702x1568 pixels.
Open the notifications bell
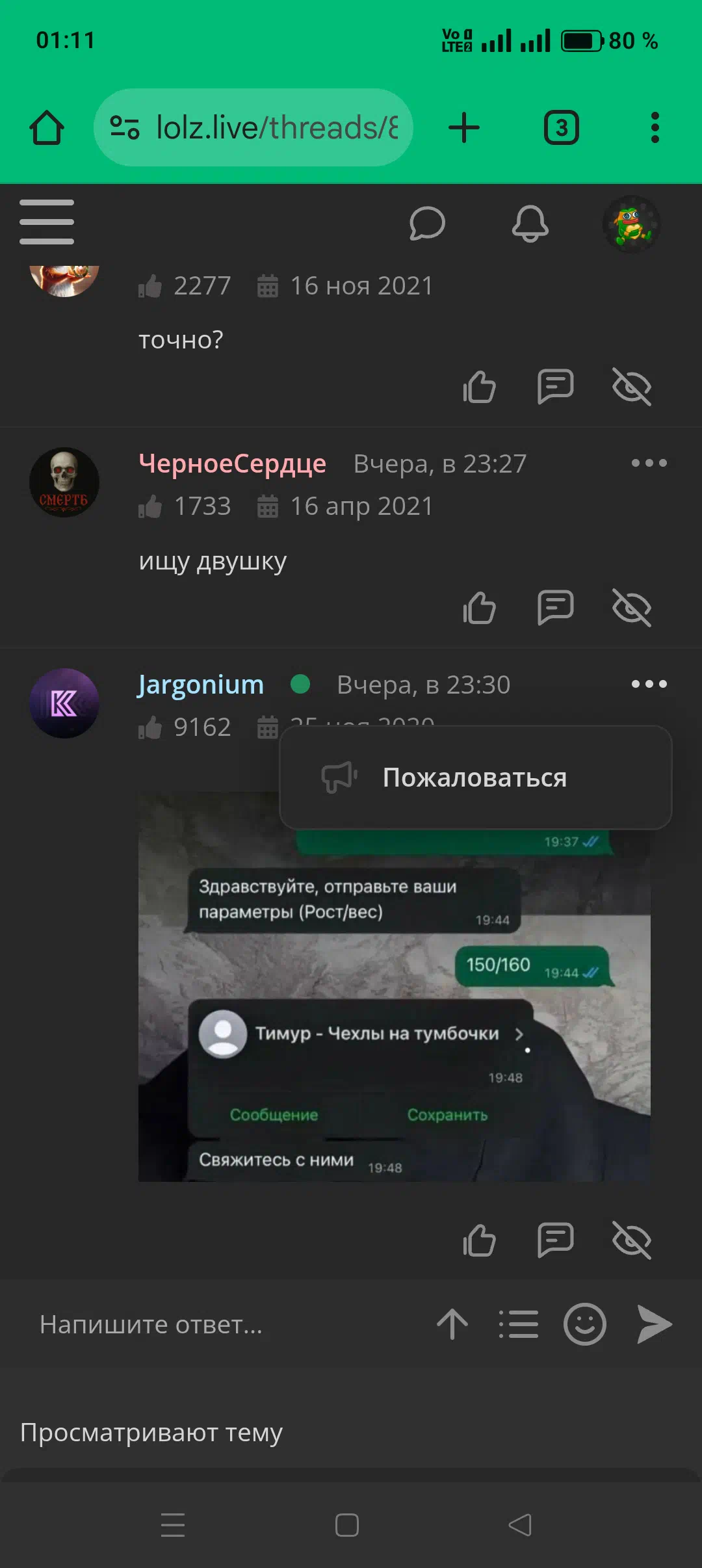pos(530,224)
